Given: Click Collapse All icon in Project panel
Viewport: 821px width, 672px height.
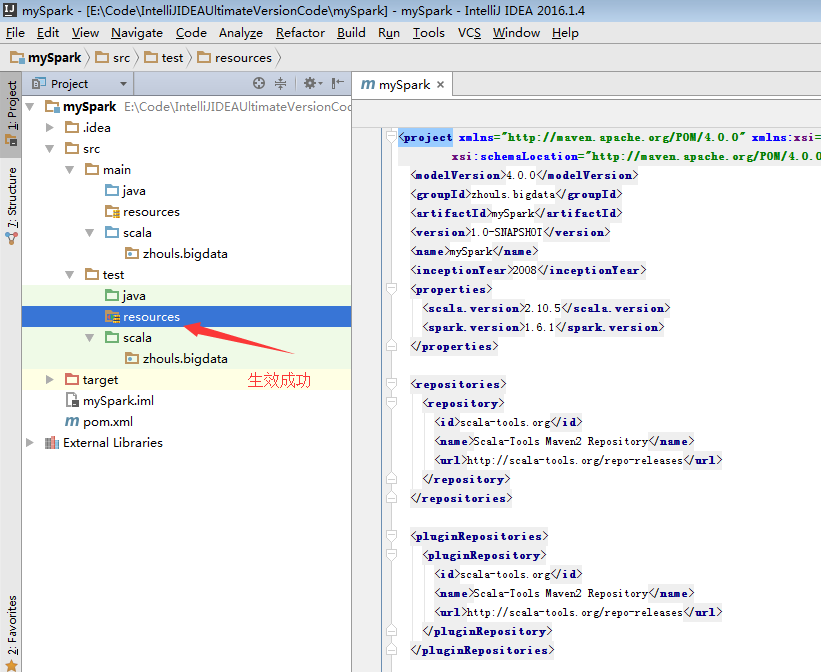Looking at the screenshot, I should (281, 83).
